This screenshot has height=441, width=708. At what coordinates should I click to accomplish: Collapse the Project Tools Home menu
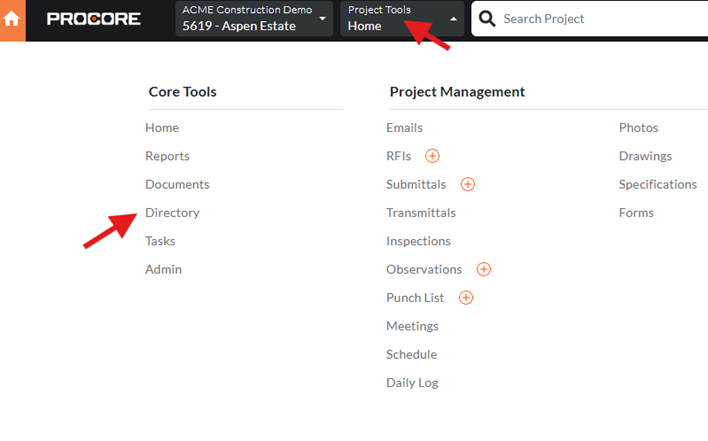pos(402,19)
